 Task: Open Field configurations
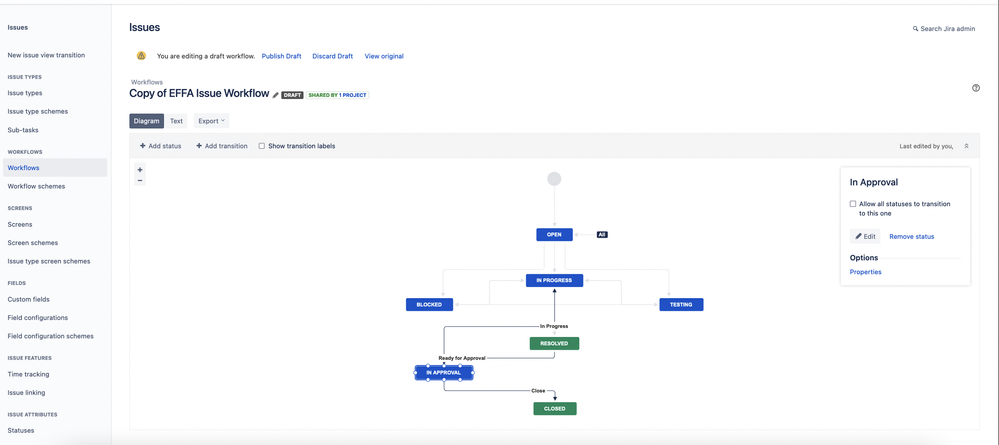pyautogui.click(x=38, y=317)
